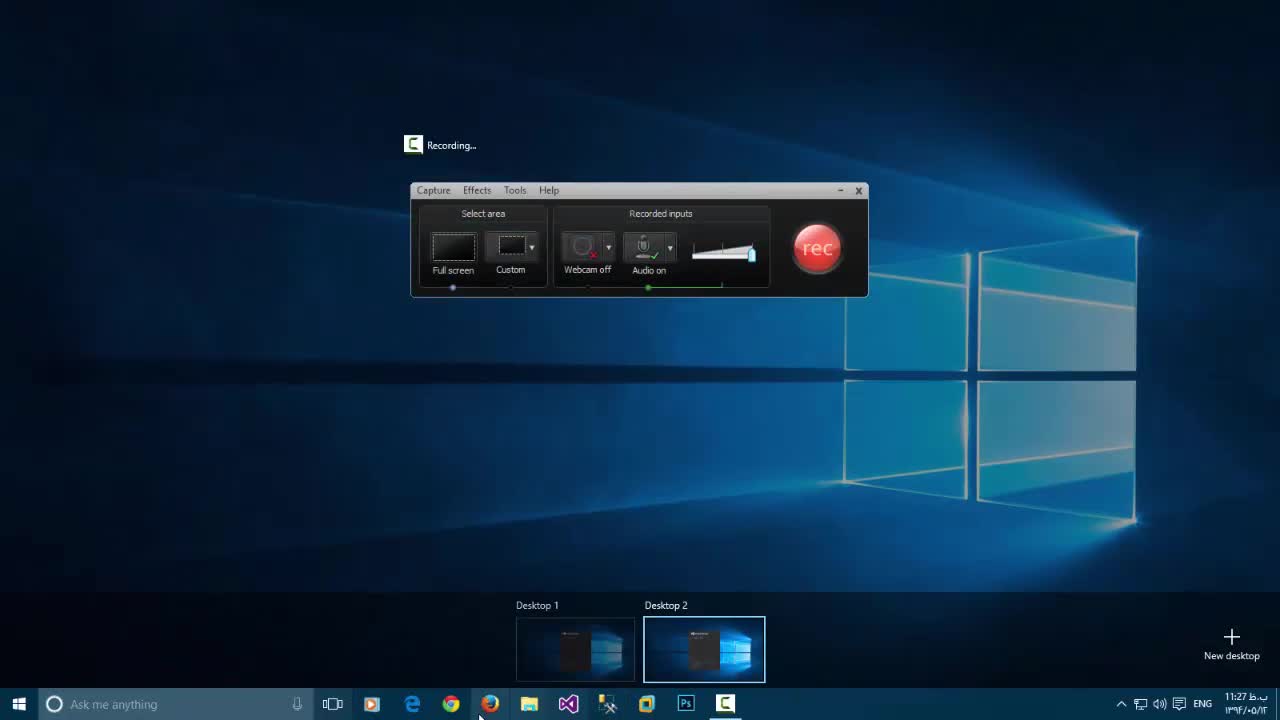Viewport: 1280px width, 720px height.
Task: Open the audio options dropdown arrow
Action: coord(670,247)
